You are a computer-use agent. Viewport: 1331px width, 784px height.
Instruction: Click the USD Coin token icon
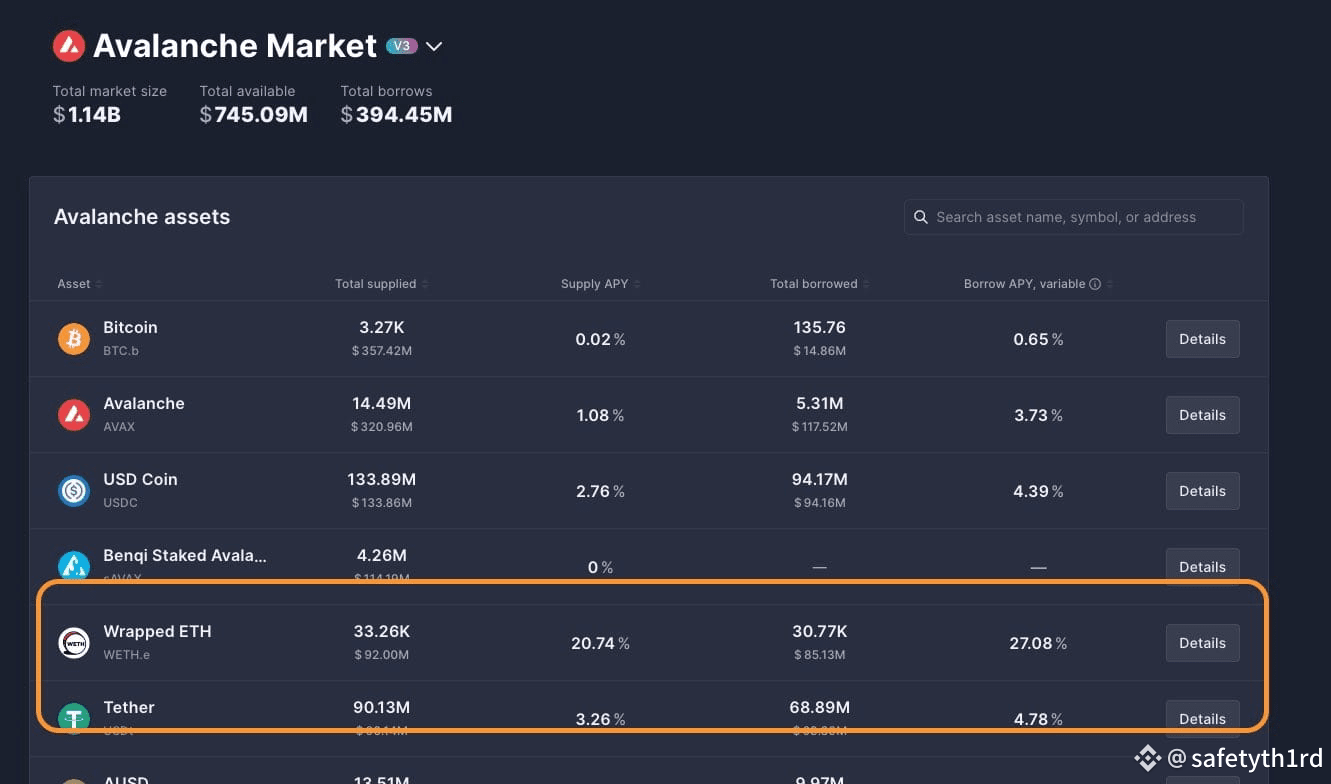click(x=74, y=491)
